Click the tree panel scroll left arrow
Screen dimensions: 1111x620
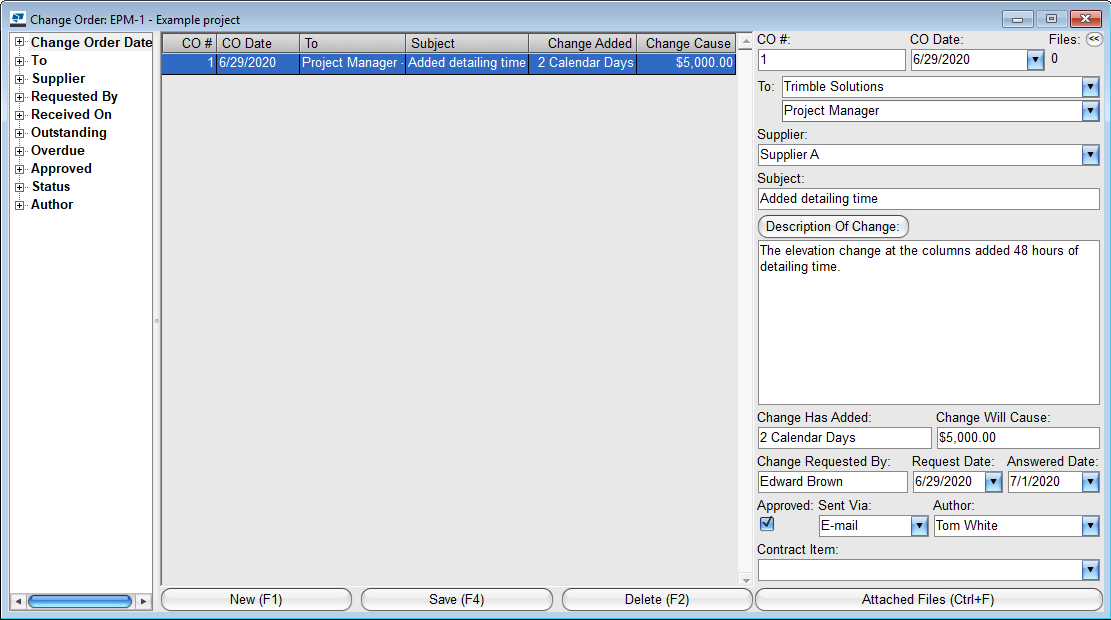coord(18,601)
